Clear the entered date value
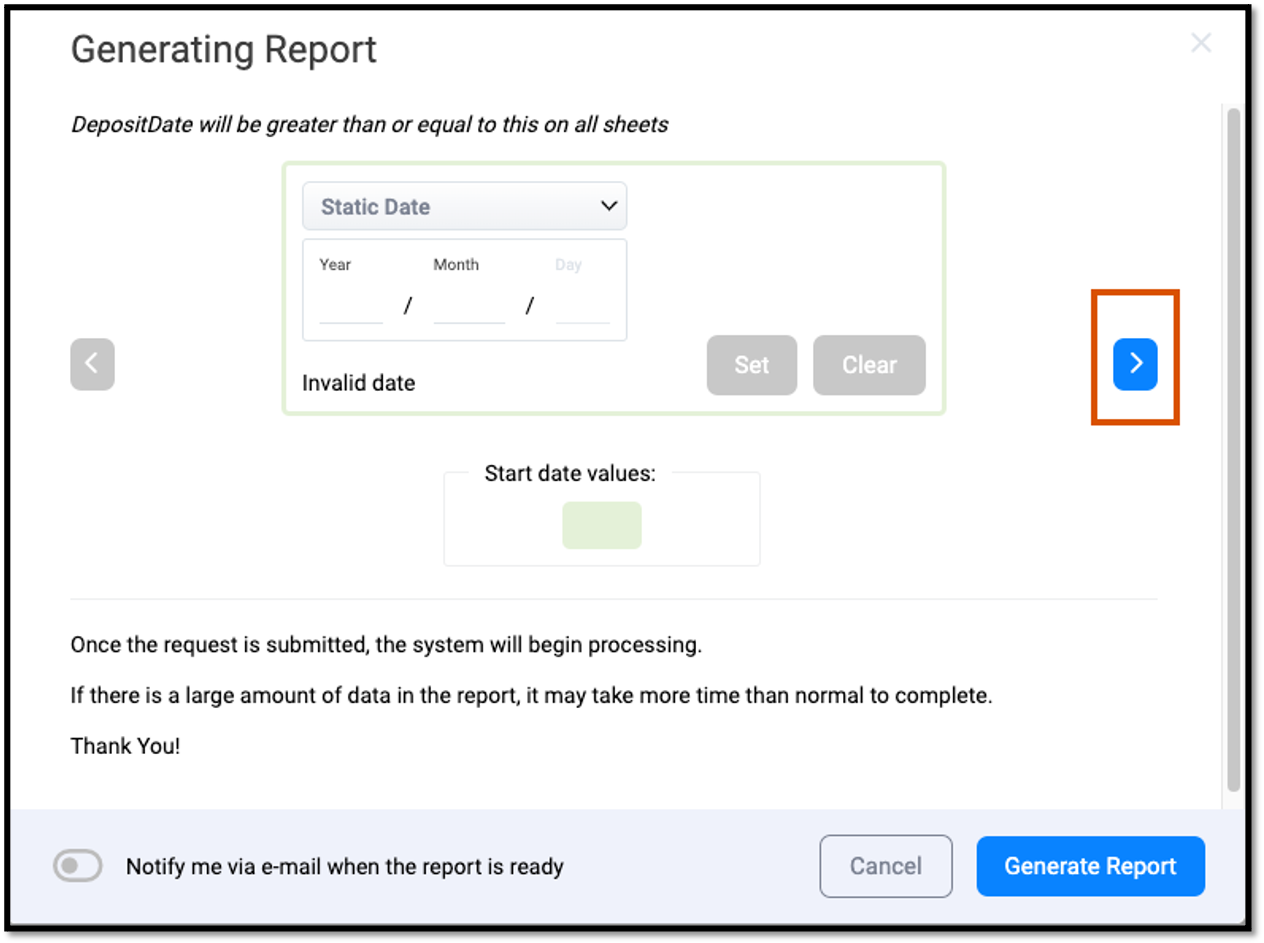 (868, 365)
